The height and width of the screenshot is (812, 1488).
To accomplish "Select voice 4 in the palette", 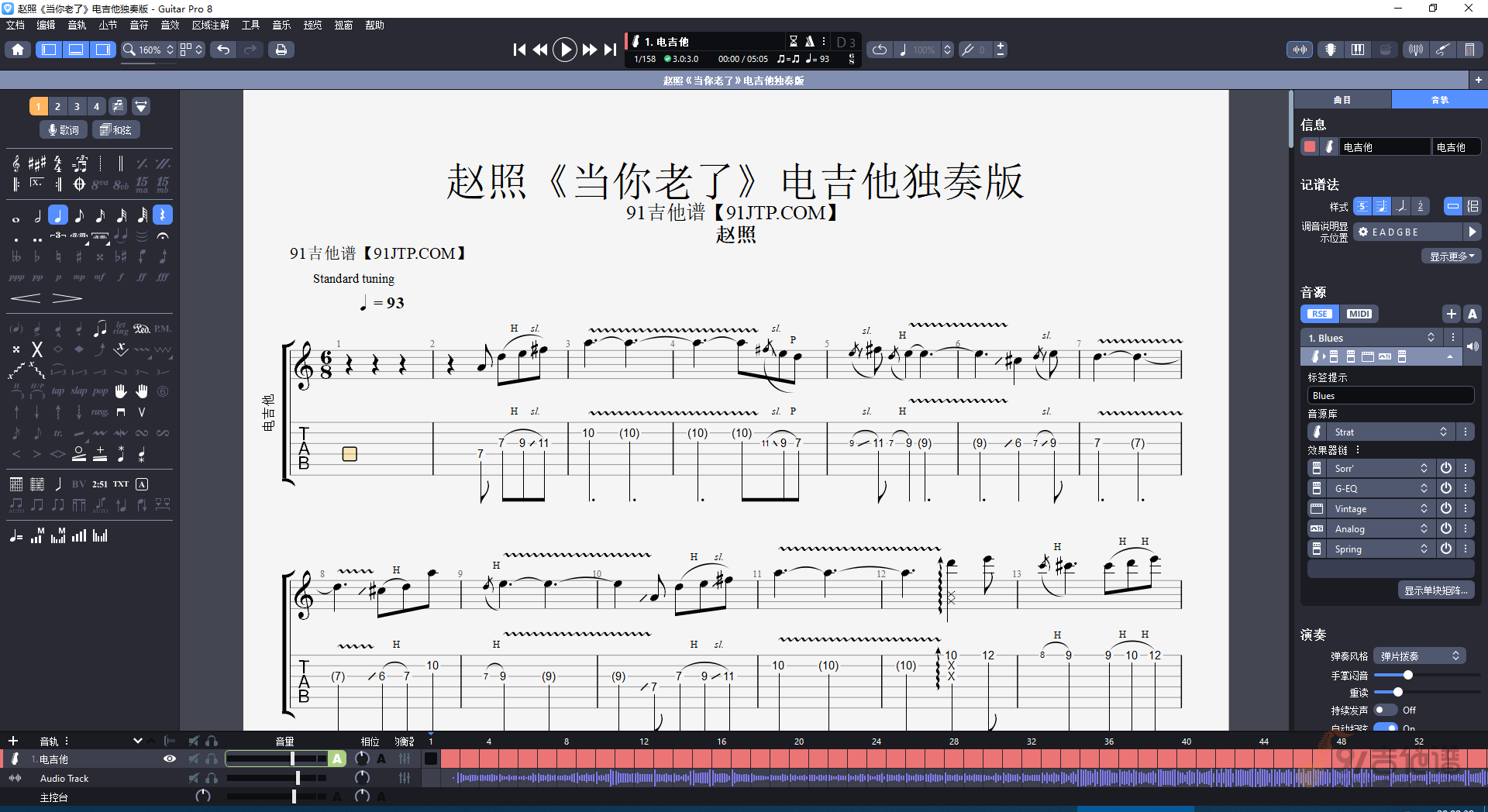I will coord(96,106).
